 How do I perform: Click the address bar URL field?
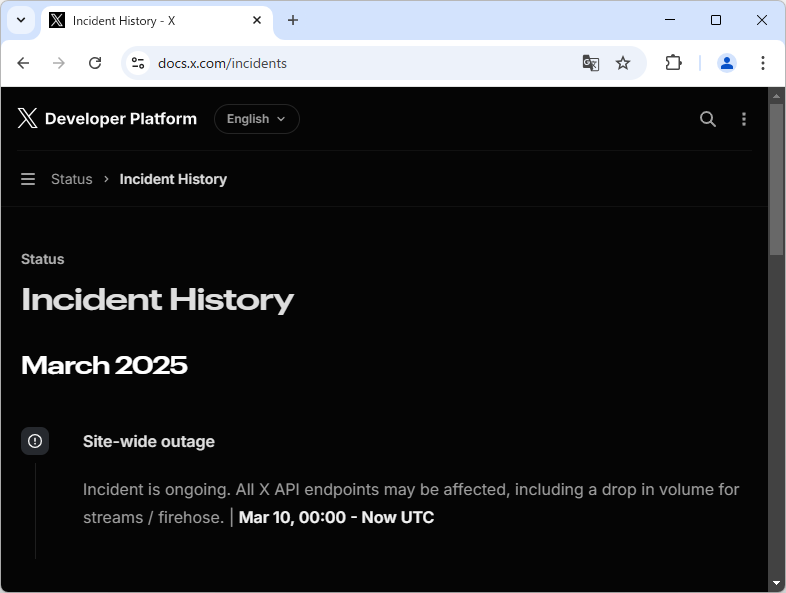click(x=360, y=63)
